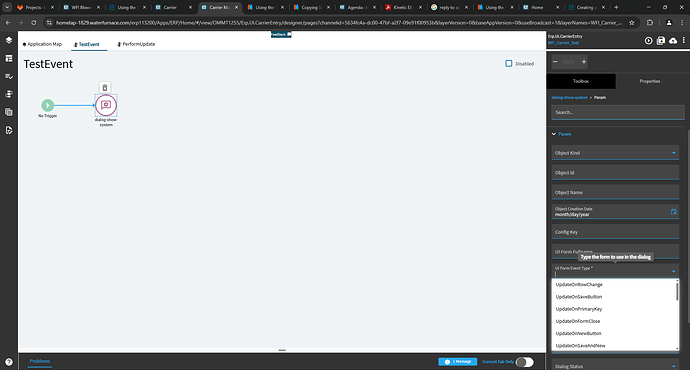Switch to the Home browser tab
This screenshot has width=690, height=370.
[x=540, y=7]
